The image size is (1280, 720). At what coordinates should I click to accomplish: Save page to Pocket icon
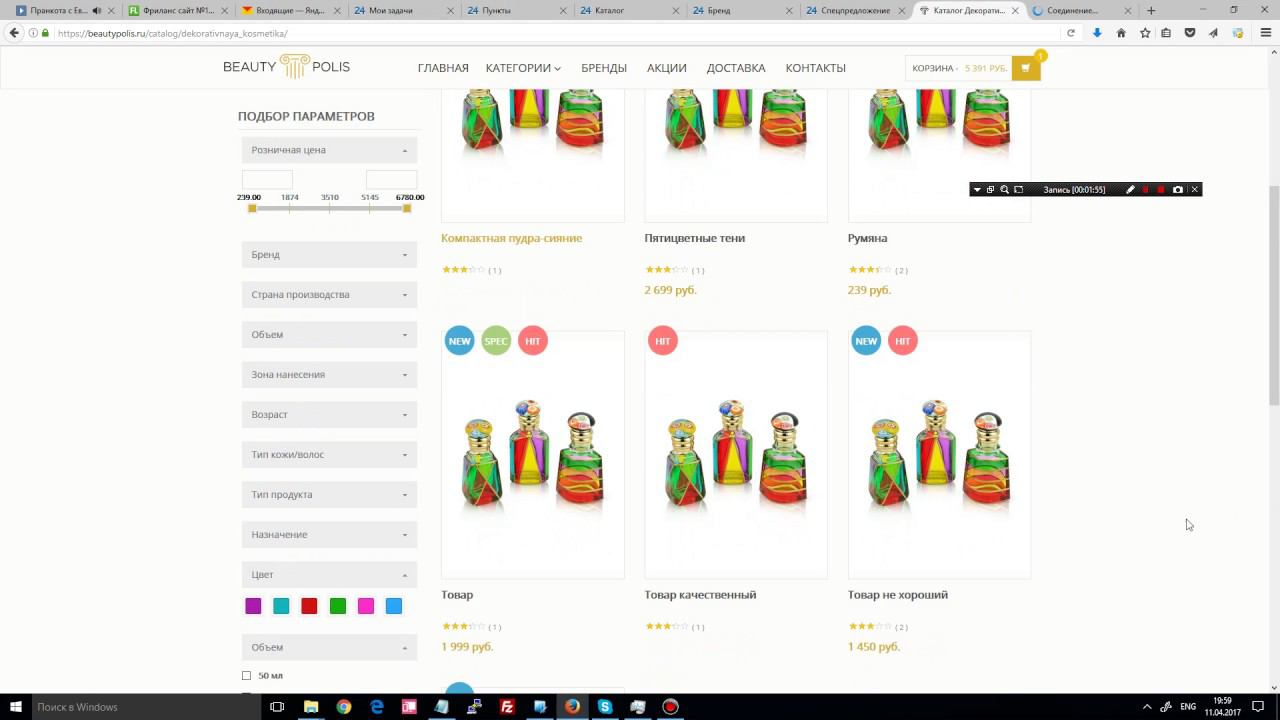pyautogui.click(x=1190, y=33)
